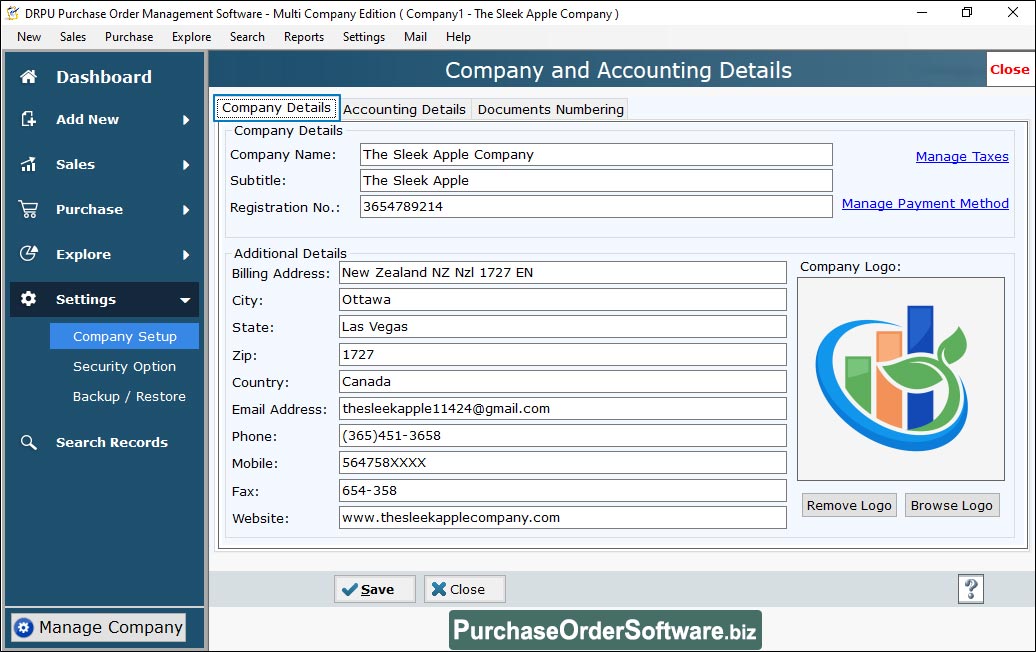Click the DRPU application icon in title bar
The height and width of the screenshot is (652, 1036).
pyautogui.click(x=12, y=13)
